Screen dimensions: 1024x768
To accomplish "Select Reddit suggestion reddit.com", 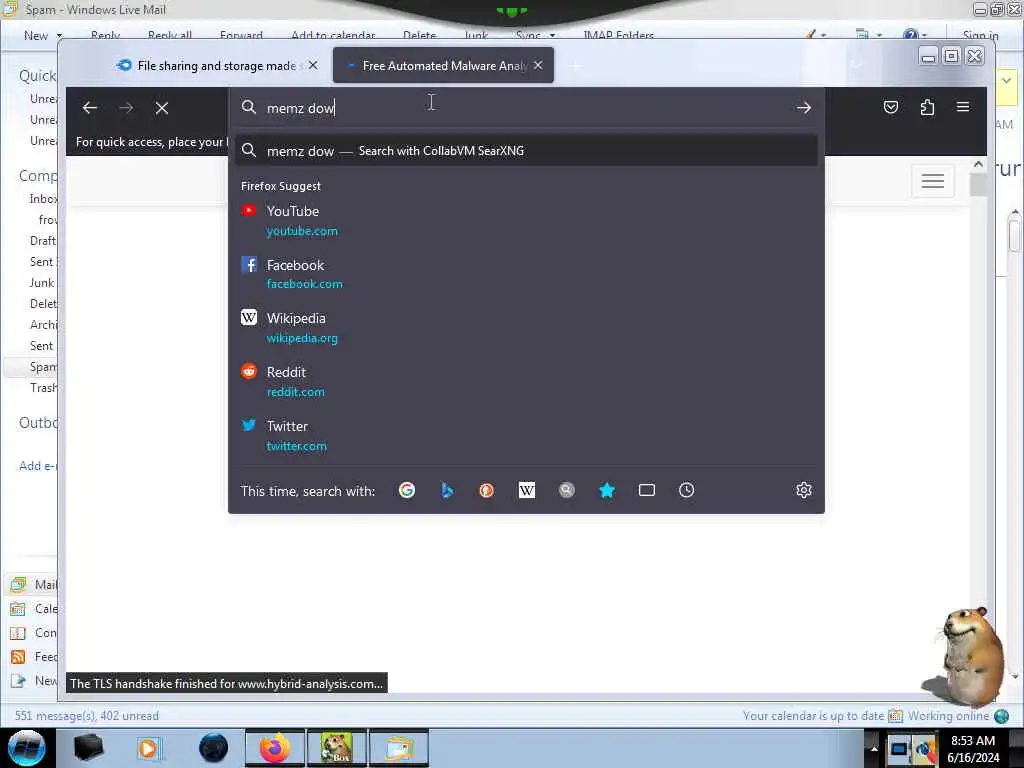I will (526, 381).
